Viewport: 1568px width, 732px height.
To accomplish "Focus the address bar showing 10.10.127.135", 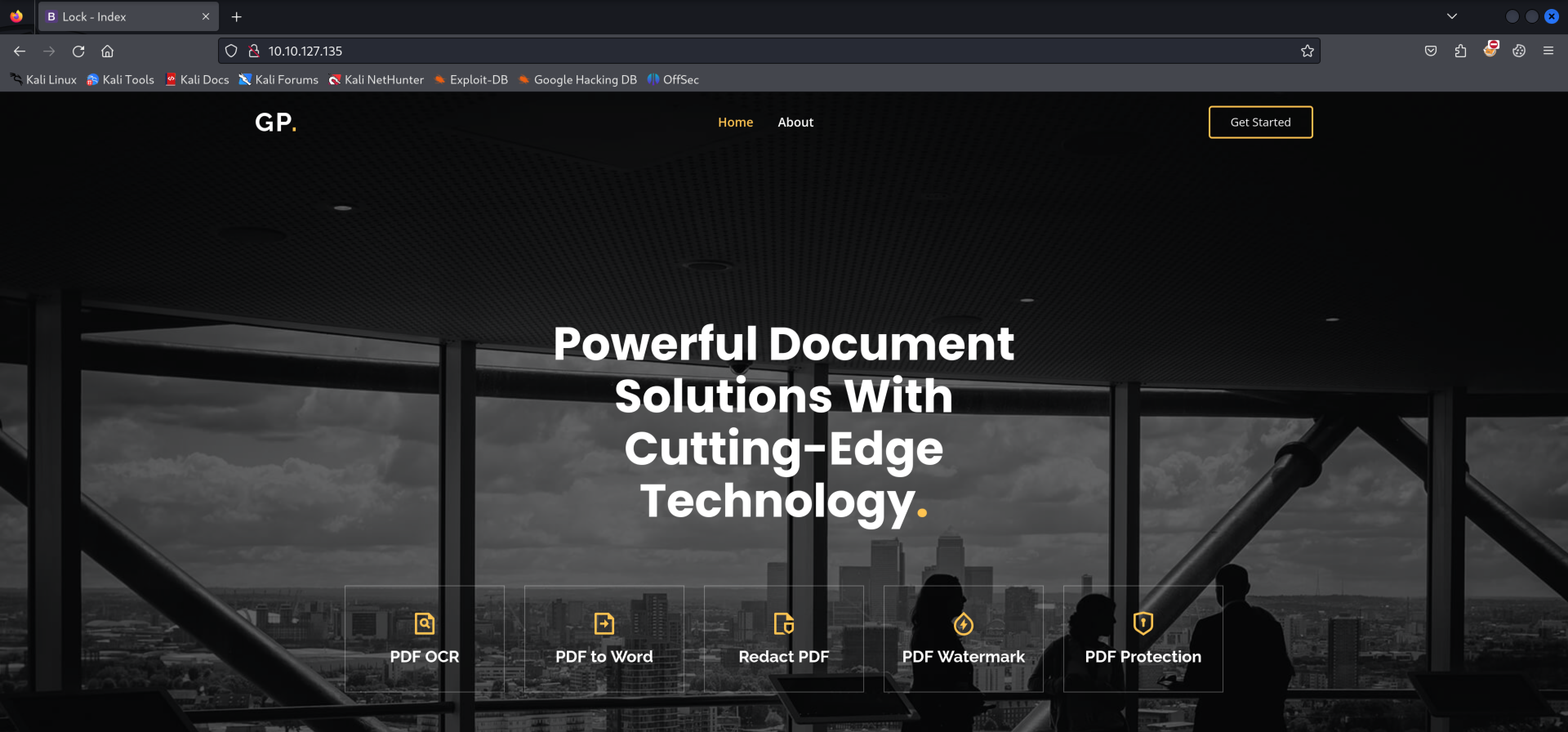I will (735, 51).
